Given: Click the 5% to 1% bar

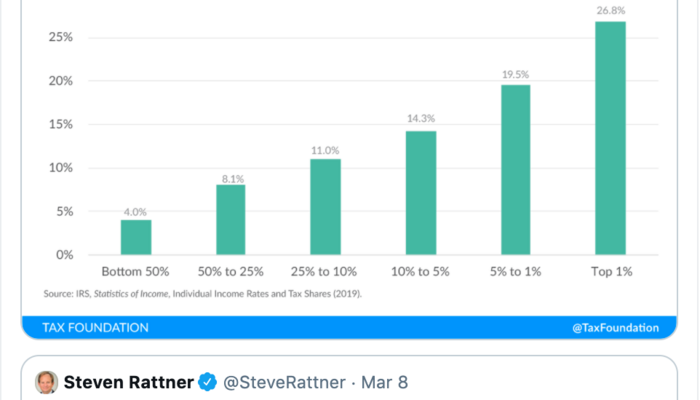Looking at the screenshot, I should tap(515, 169).
